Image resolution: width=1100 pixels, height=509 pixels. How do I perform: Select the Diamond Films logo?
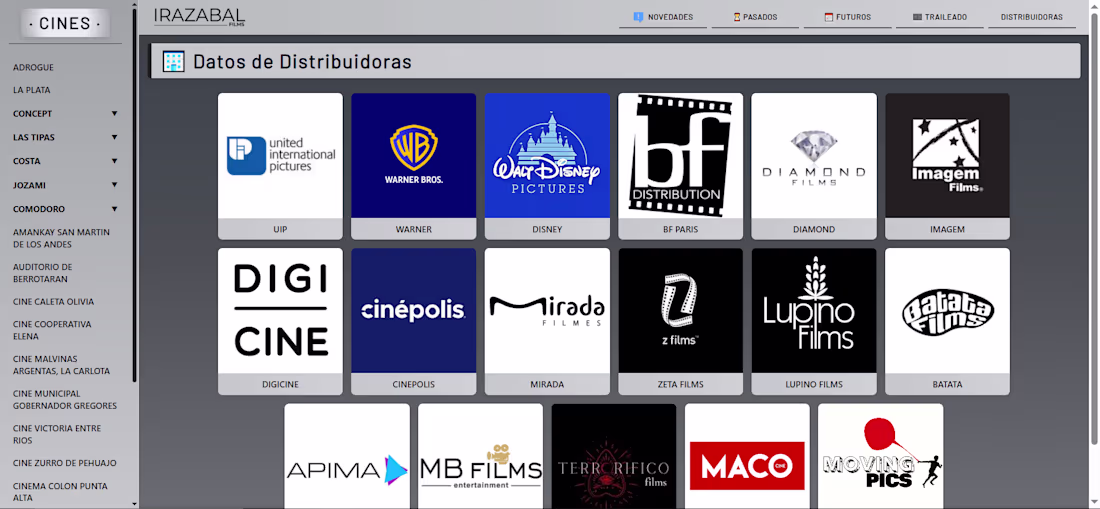[814, 156]
